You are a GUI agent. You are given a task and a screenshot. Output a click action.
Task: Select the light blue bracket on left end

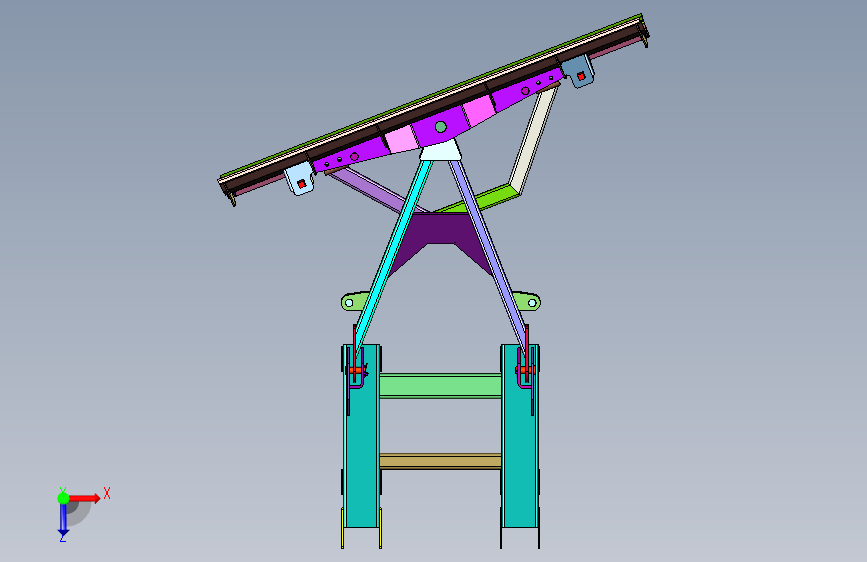[x=300, y=179]
